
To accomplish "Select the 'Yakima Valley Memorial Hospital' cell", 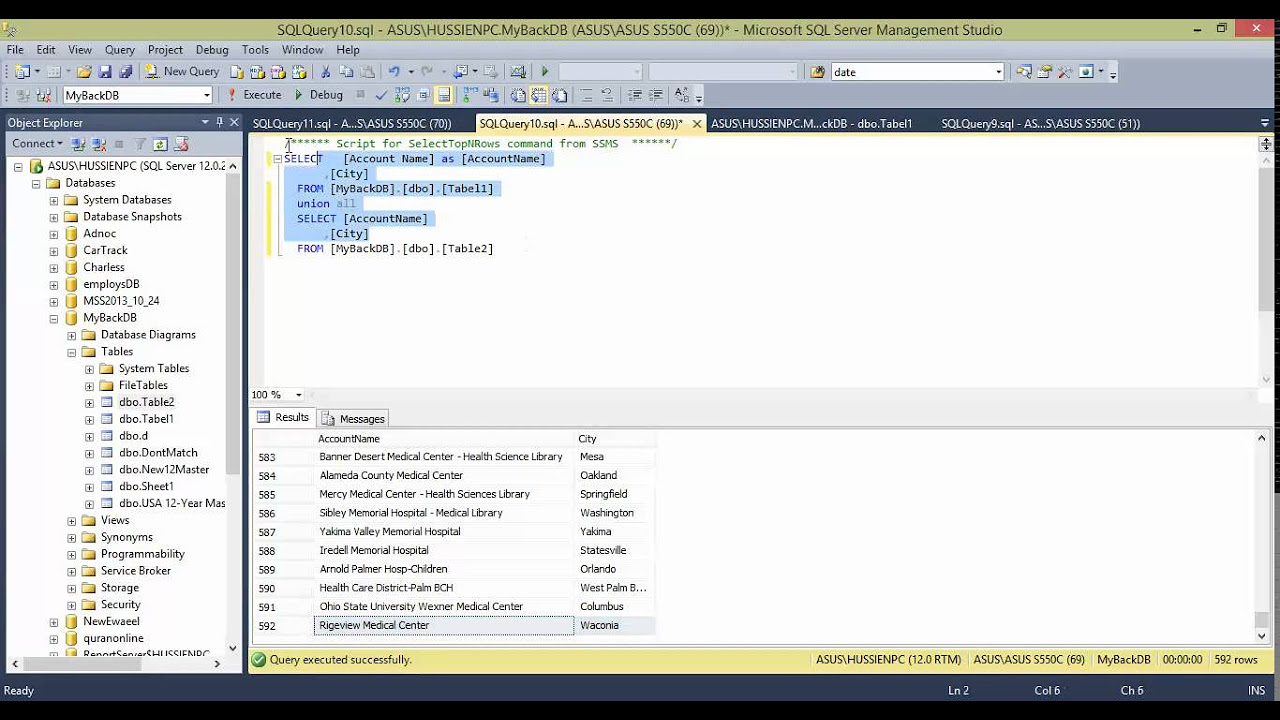I will pyautogui.click(x=444, y=532).
